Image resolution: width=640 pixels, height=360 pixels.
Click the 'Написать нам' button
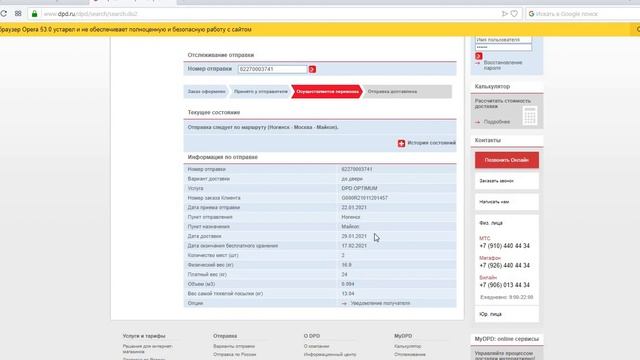click(507, 202)
